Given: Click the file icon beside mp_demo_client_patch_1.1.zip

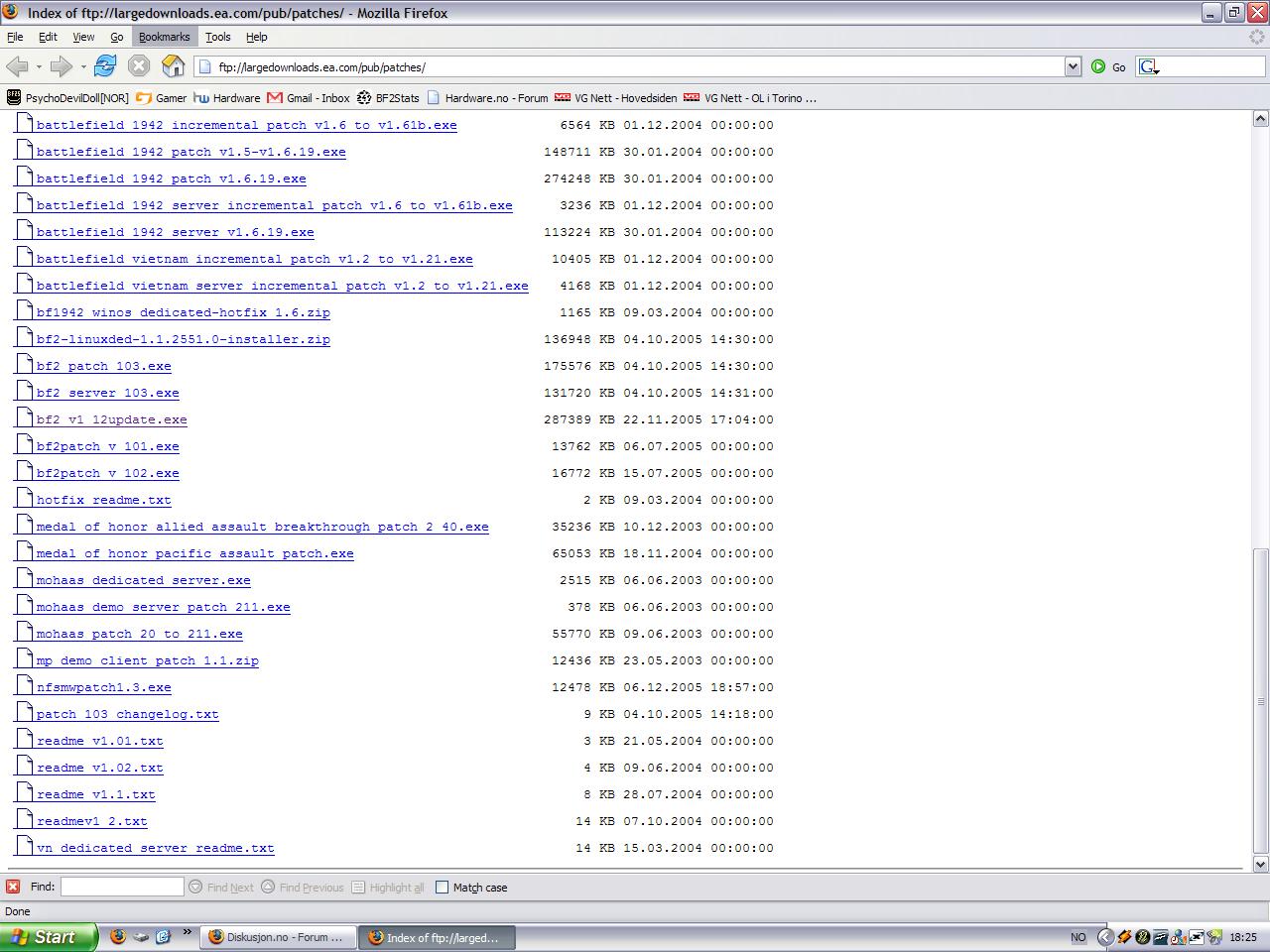Looking at the screenshot, I should [x=24, y=658].
